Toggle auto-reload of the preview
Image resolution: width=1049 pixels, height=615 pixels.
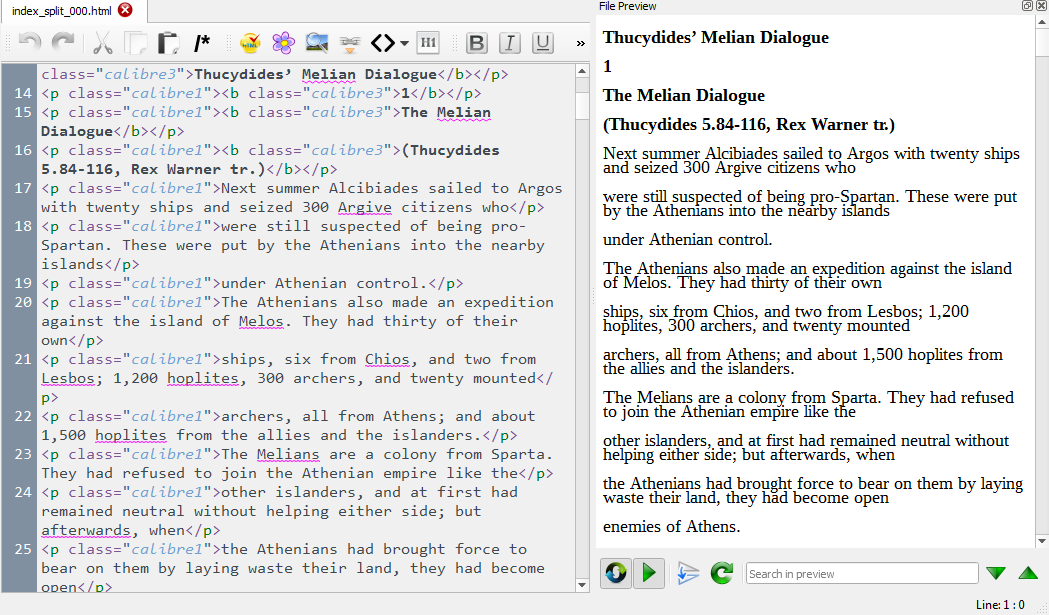pos(616,573)
